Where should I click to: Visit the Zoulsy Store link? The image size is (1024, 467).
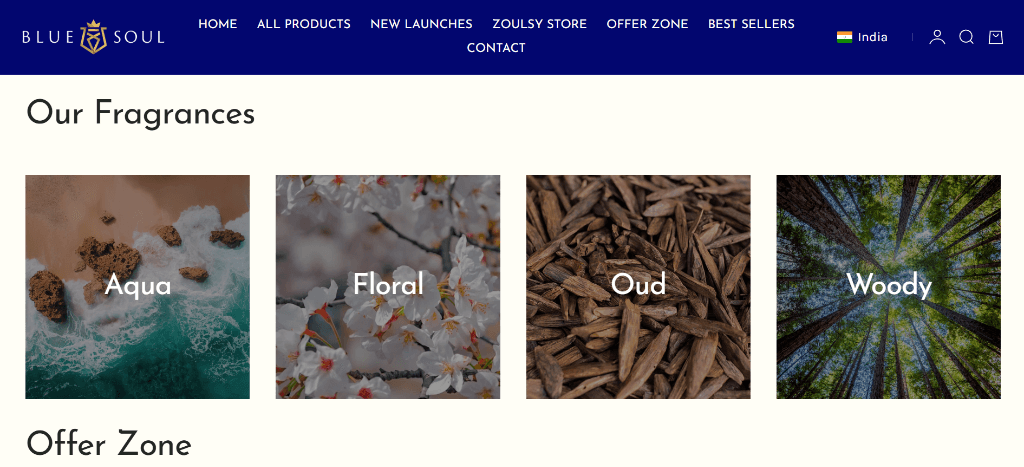(539, 24)
